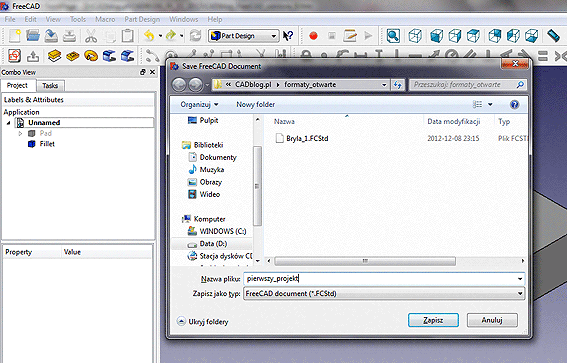Click the Redo arrow icon
Screen dimensions: 567x363
click(170, 36)
